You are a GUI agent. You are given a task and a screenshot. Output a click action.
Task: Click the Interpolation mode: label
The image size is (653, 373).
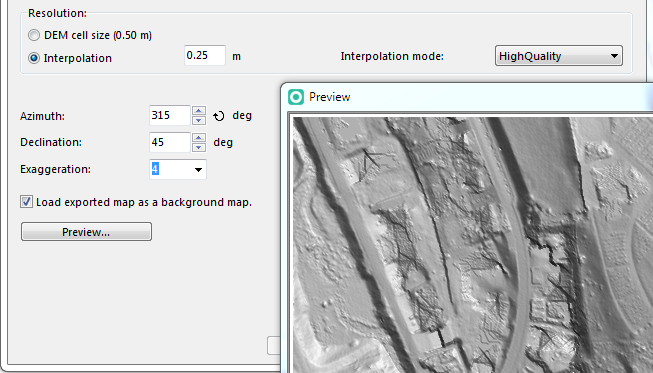[x=392, y=56]
